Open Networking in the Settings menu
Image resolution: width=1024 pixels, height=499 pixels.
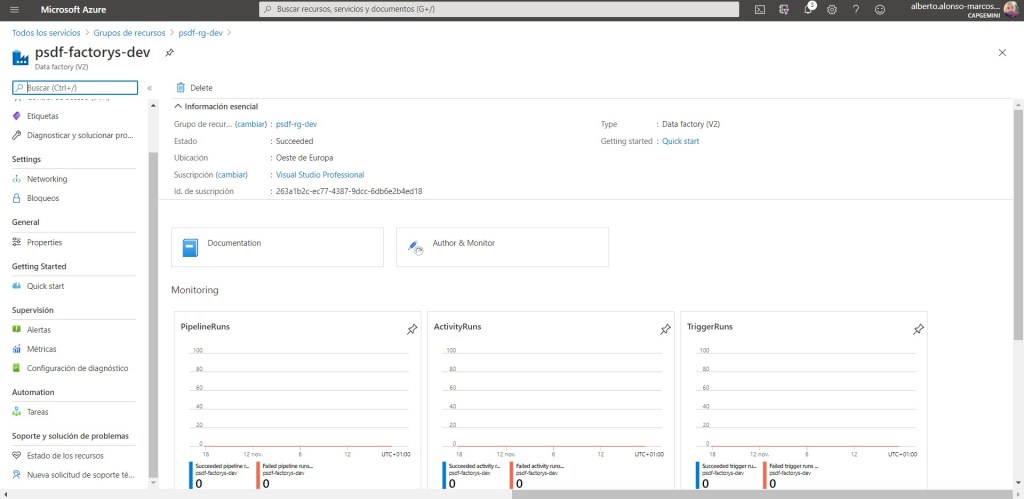(47, 179)
